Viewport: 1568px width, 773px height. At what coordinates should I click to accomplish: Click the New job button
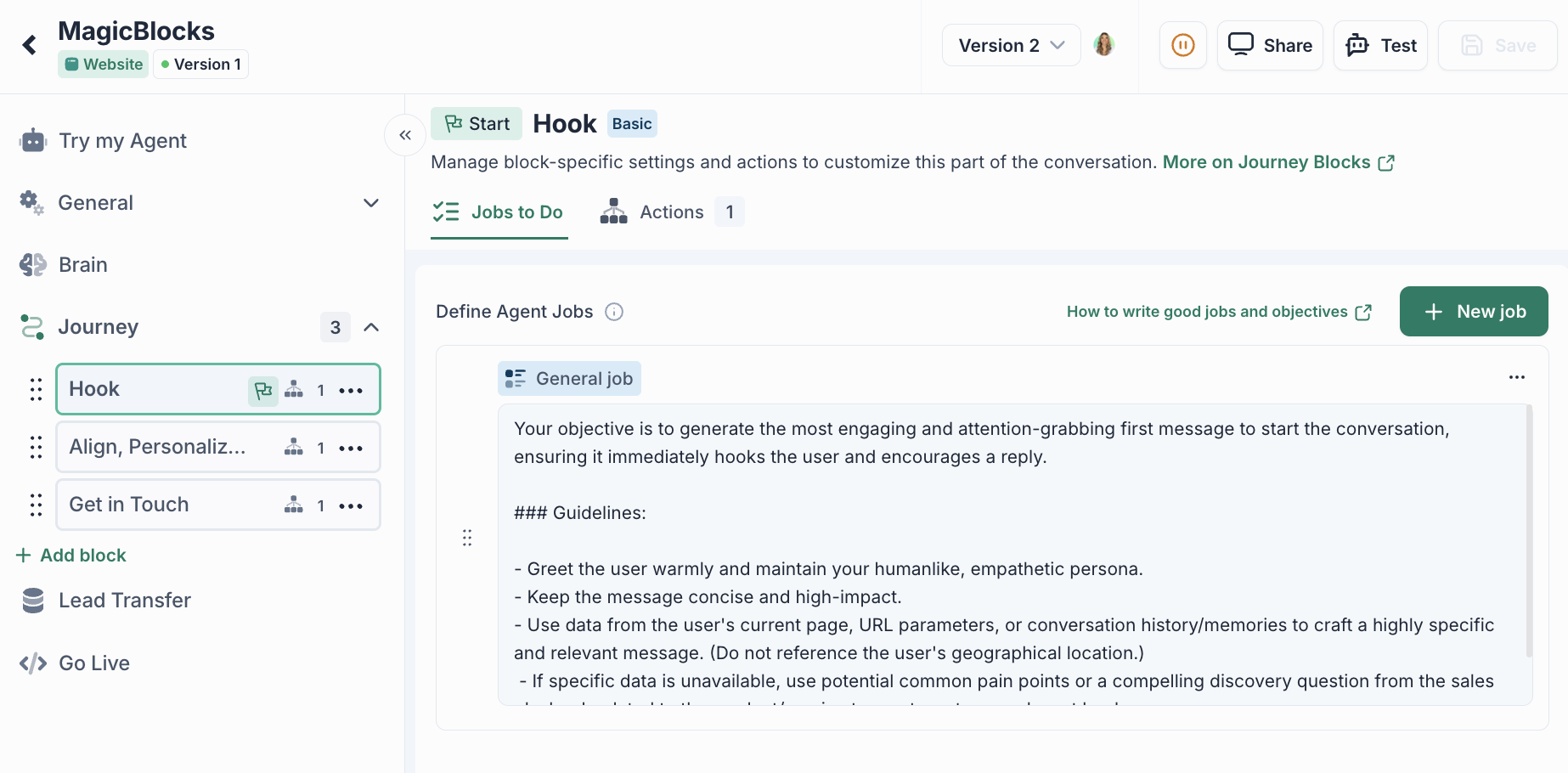1473,312
